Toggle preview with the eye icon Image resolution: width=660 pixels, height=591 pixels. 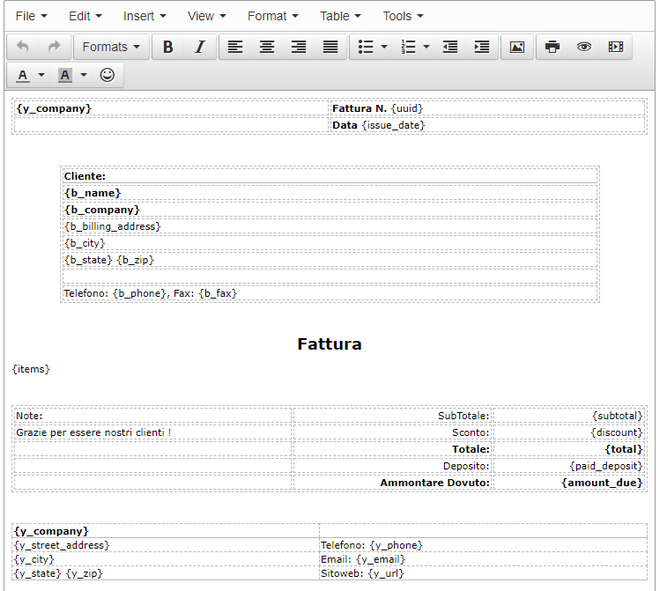coord(584,47)
